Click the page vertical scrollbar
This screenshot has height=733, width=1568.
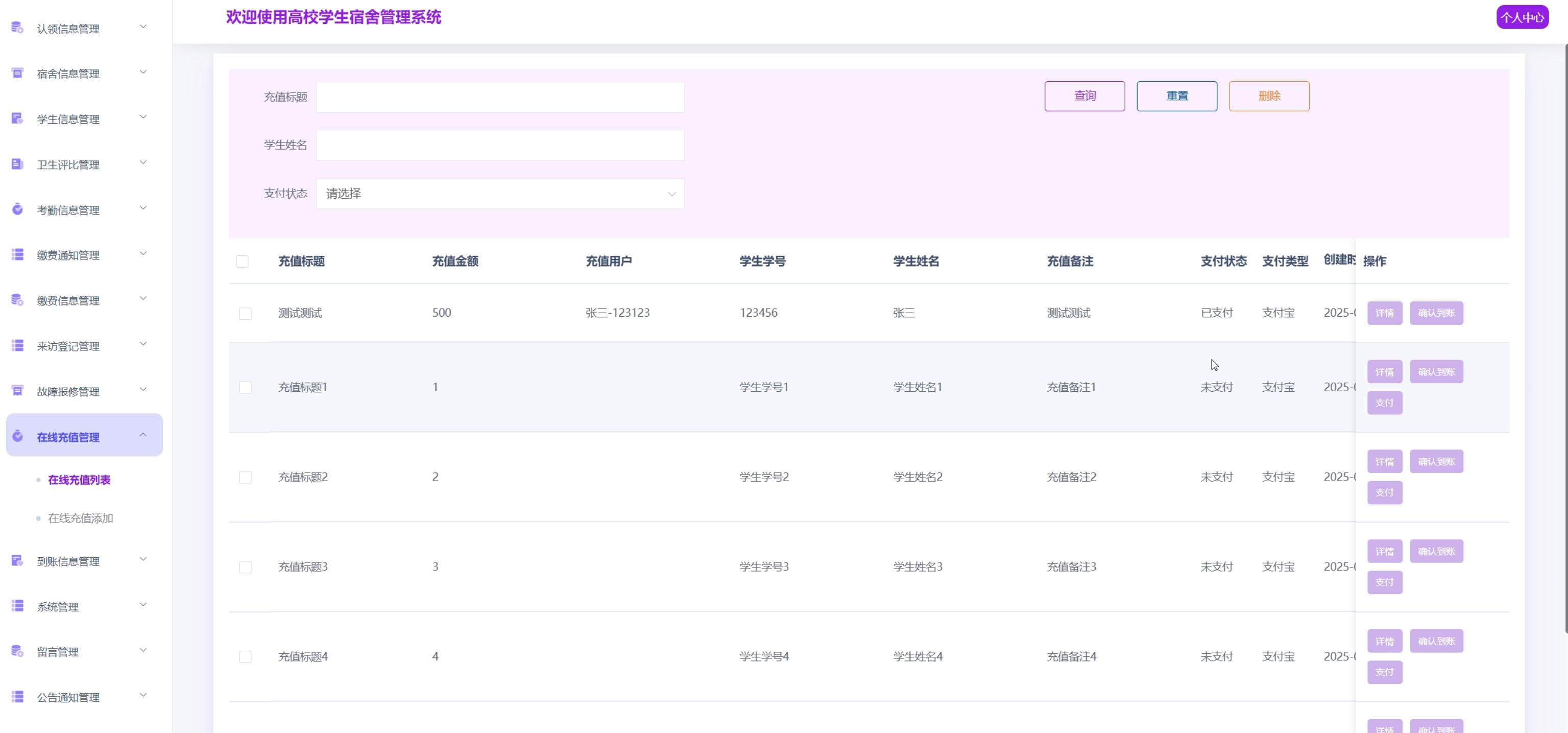point(1565,338)
